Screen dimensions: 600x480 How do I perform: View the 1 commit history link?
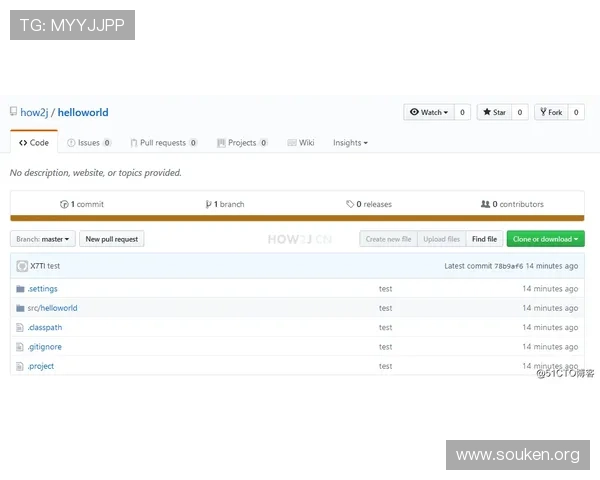point(82,204)
